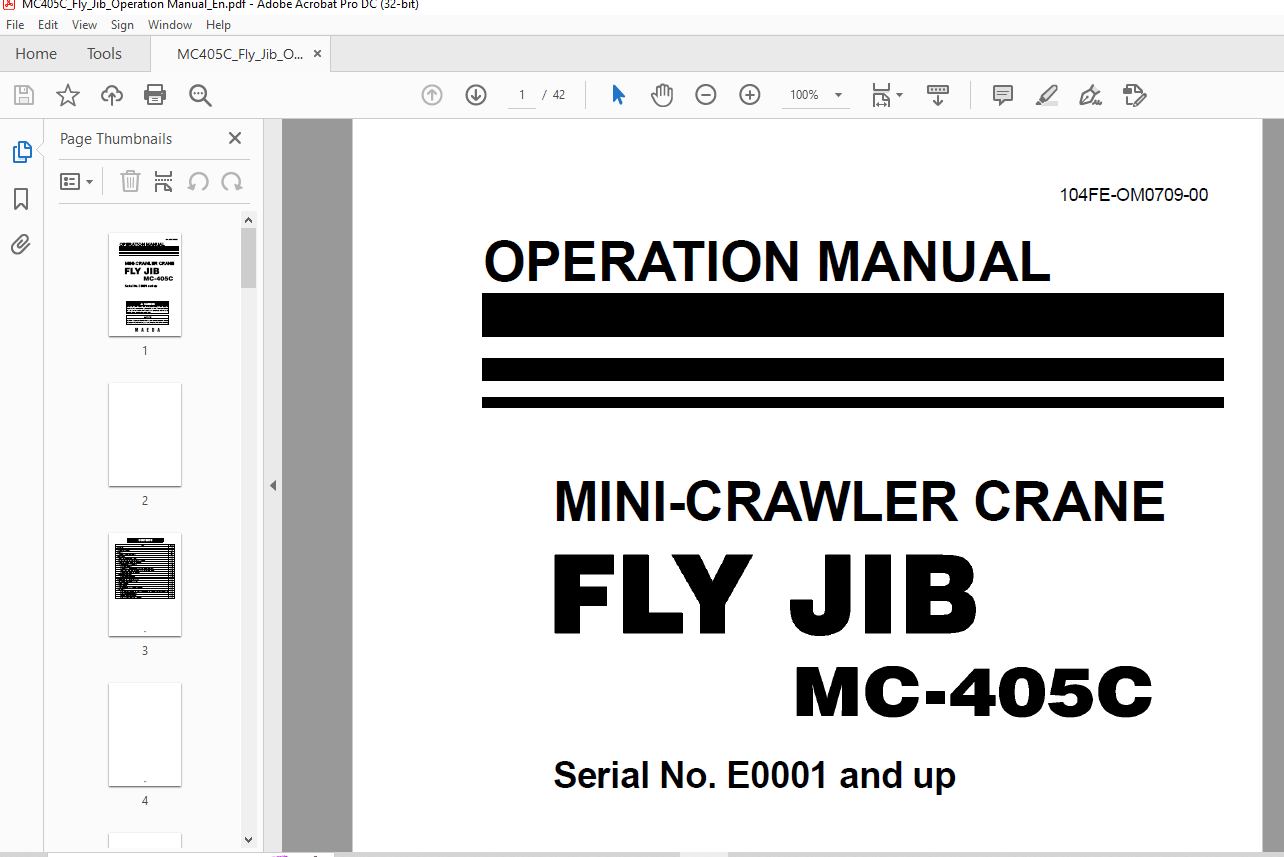Open thumbnails options dropdown menu
Image resolution: width=1284 pixels, height=857 pixels.
click(76, 181)
